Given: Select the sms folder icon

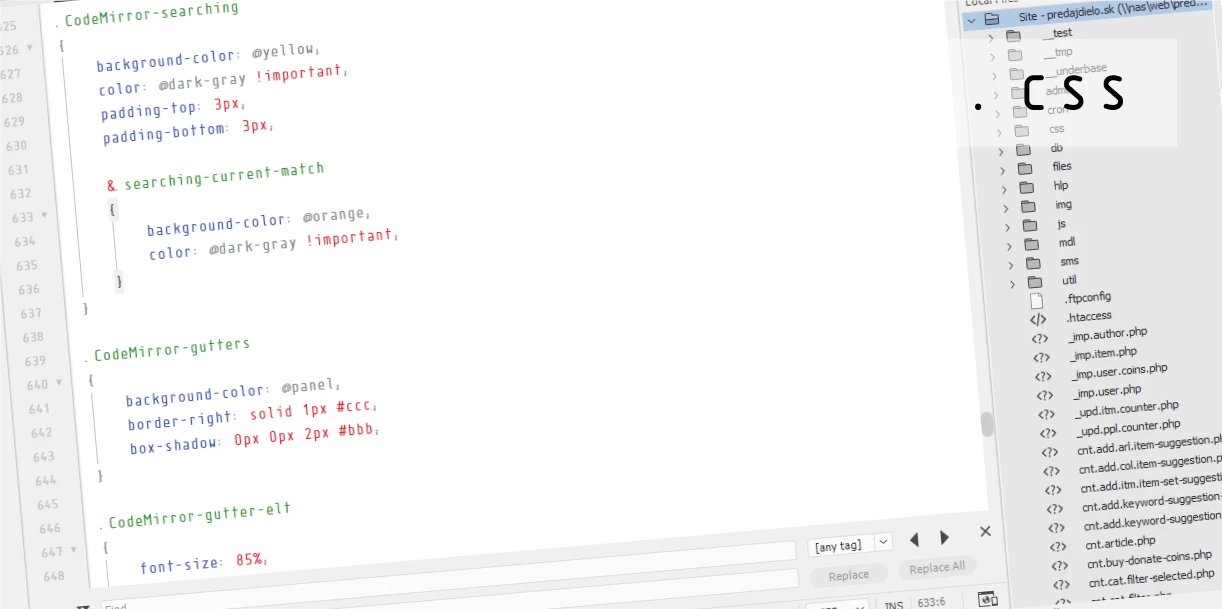Looking at the screenshot, I should (1034, 263).
